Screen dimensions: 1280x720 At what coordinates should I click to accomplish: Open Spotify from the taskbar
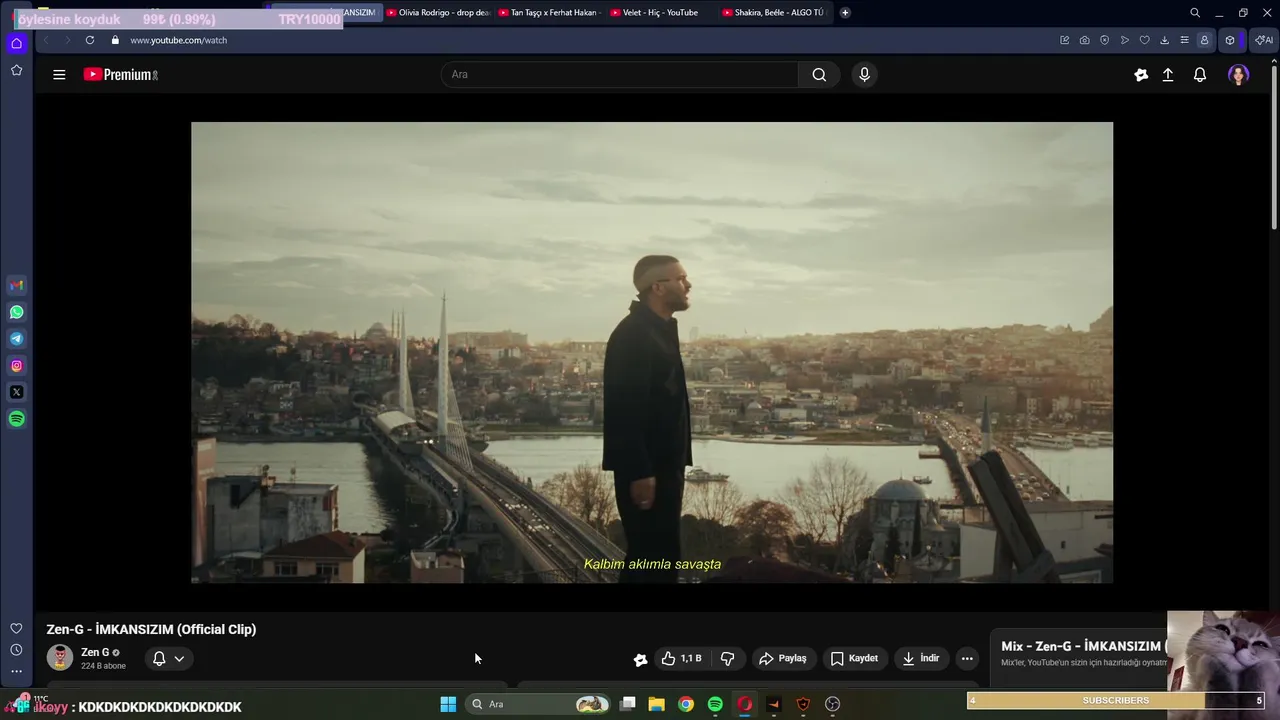[715, 704]
